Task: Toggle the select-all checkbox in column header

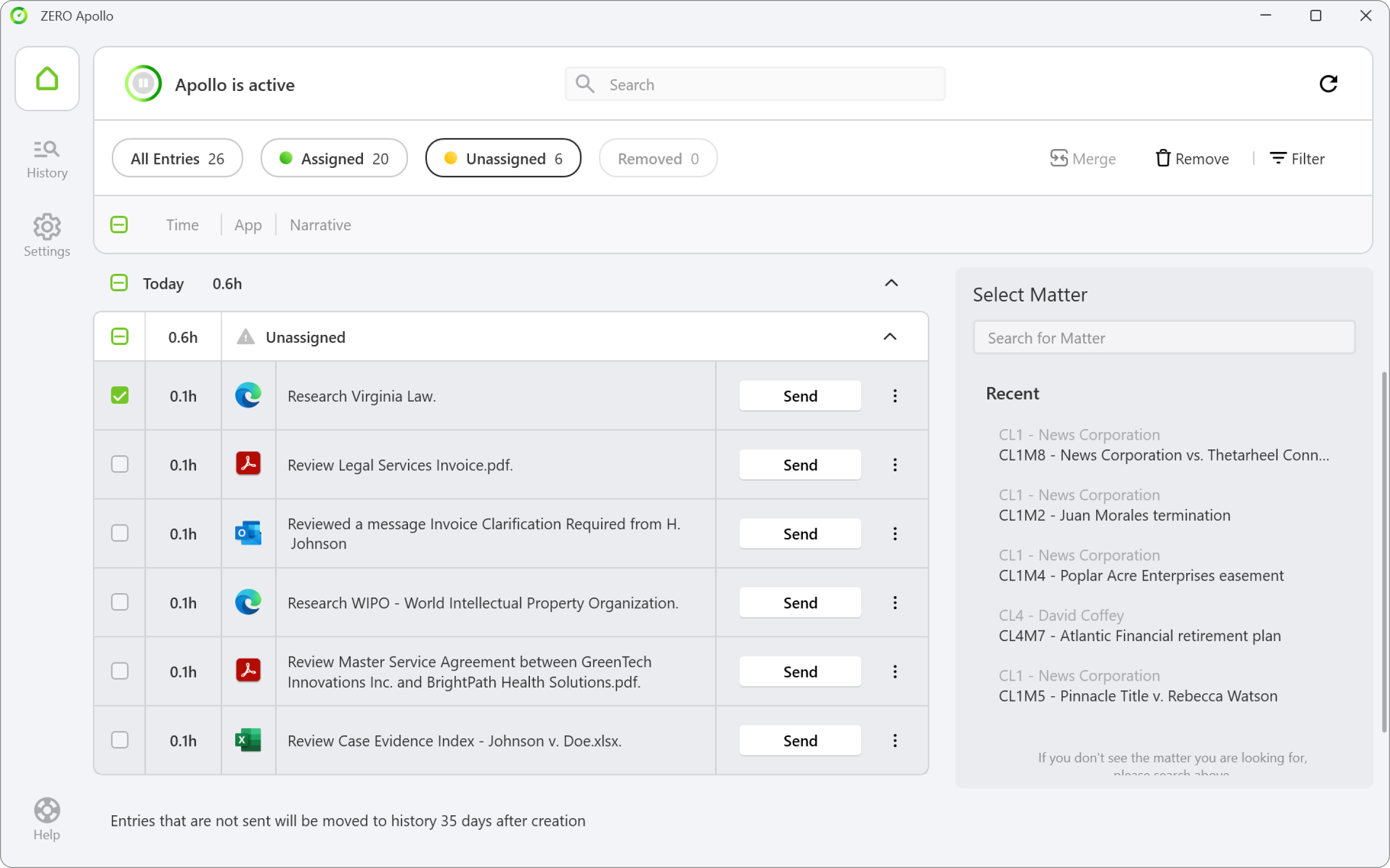Action: [119, 224]
